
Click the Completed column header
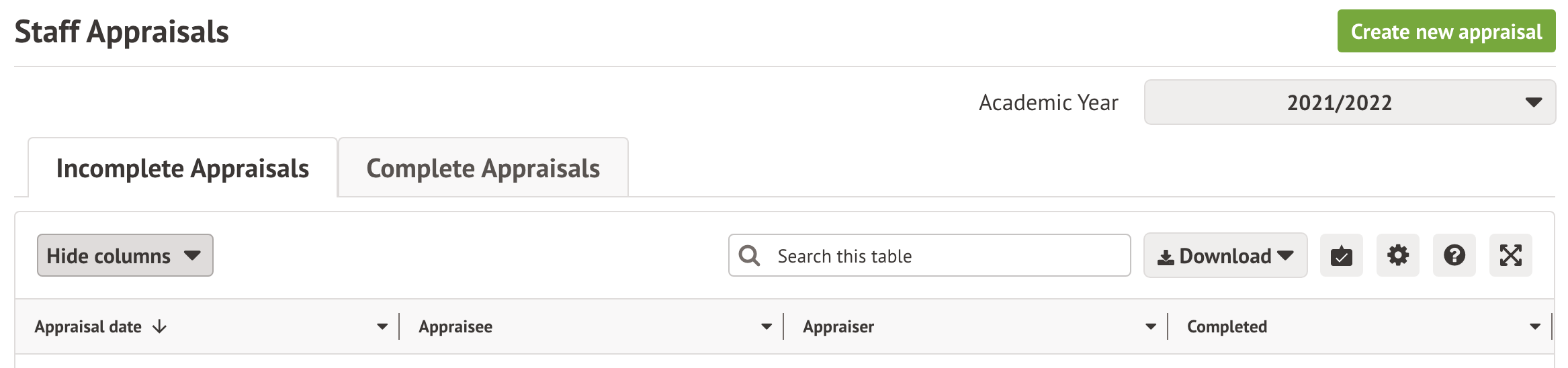(x=1227, y=327)
